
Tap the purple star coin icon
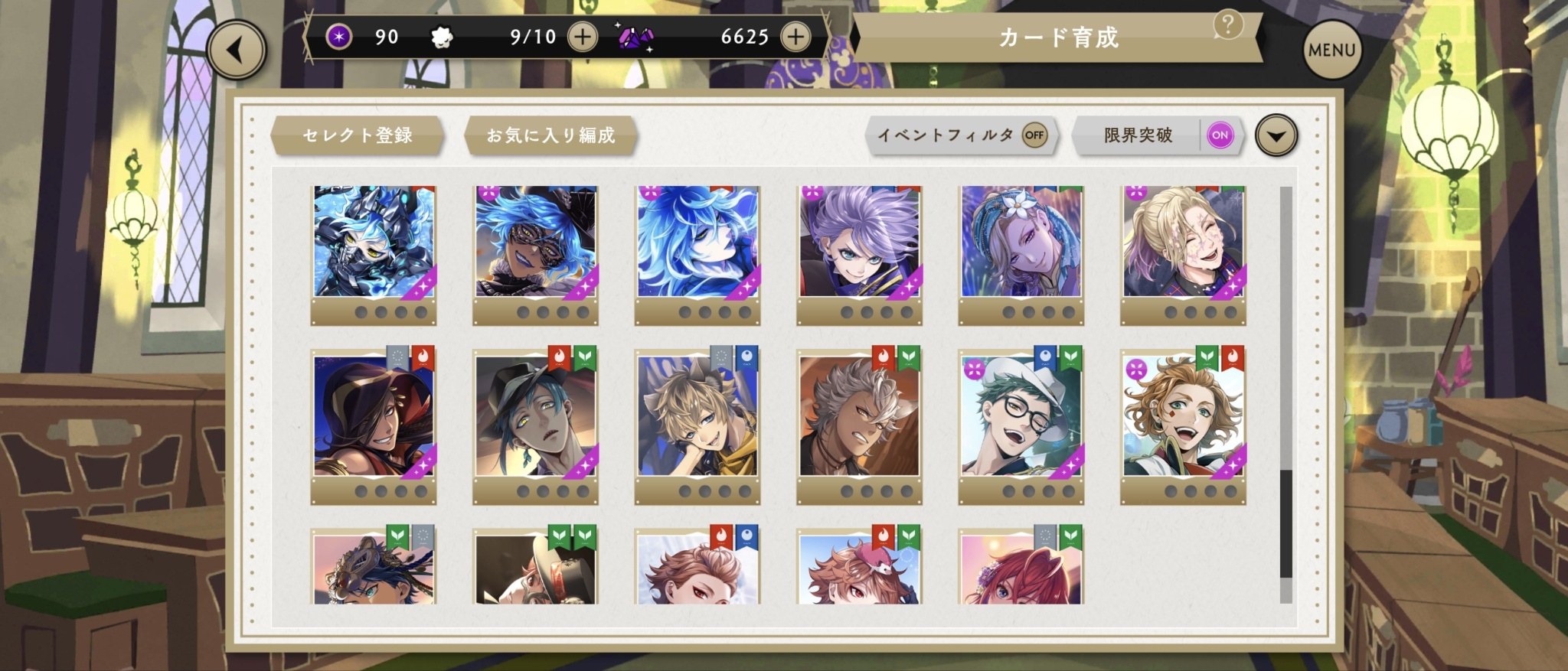point(339,36)
